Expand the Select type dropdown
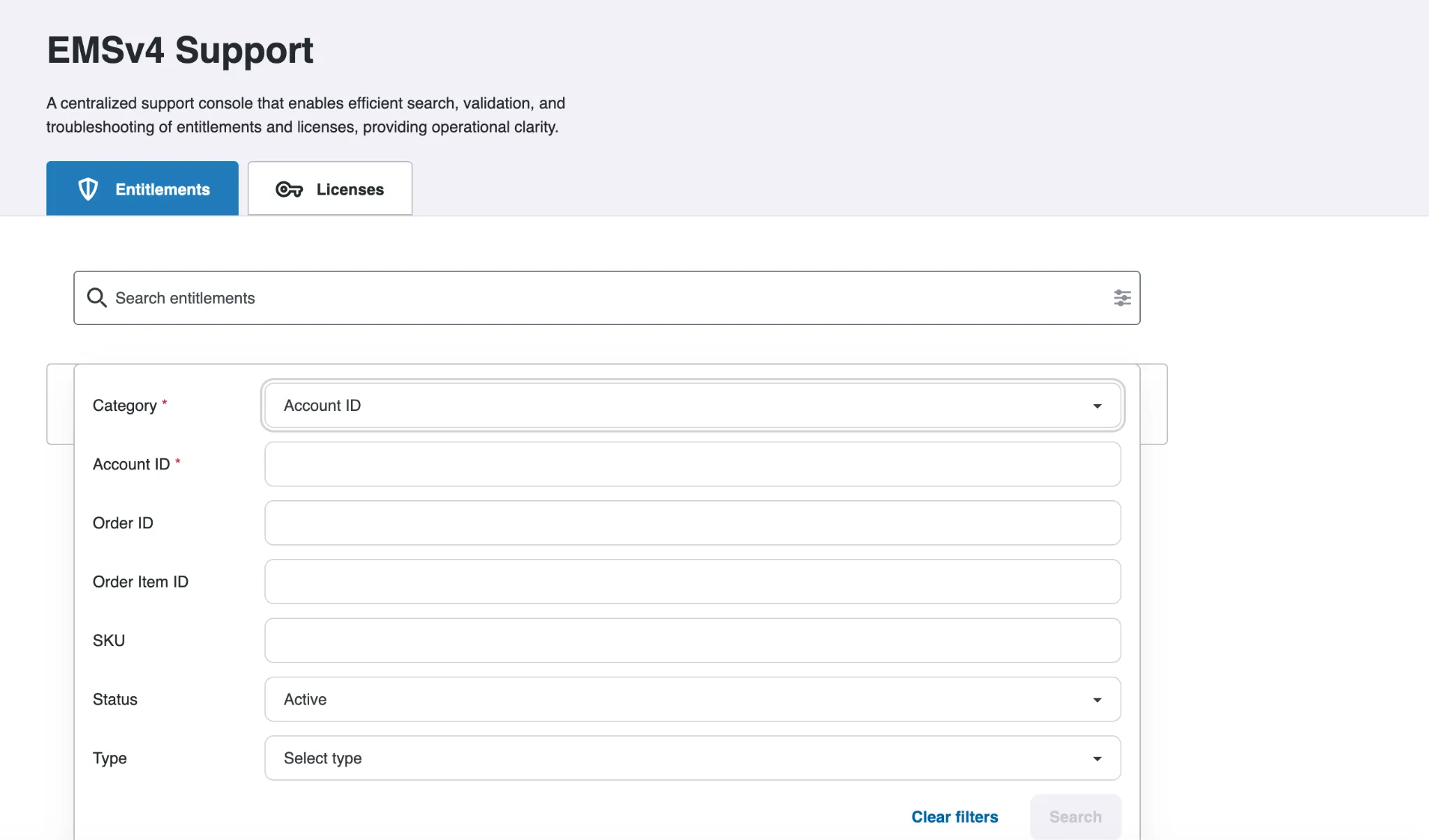The height and width of the screenshot is (840, 1429). tap(693, 758)
